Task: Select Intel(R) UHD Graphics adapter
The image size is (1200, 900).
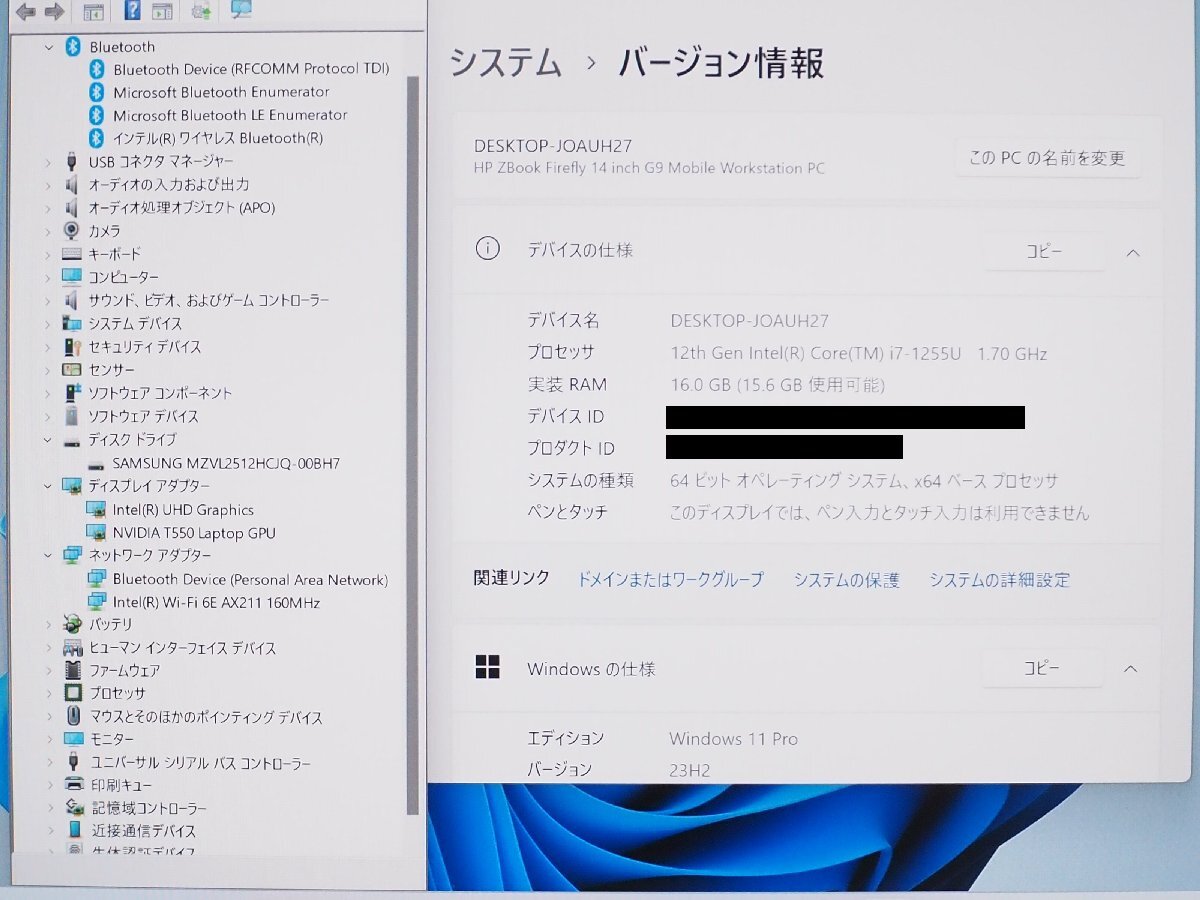Action: (183, 510)
